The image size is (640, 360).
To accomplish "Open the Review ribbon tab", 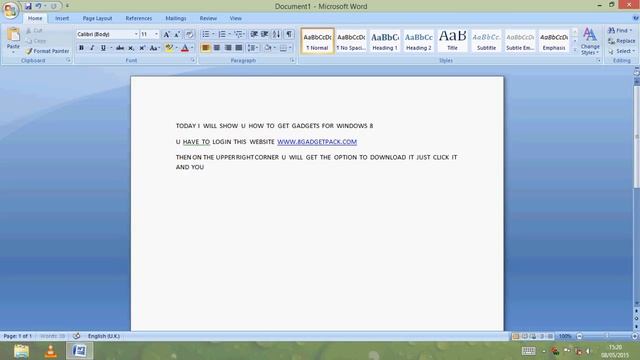I will coord(208,18).
